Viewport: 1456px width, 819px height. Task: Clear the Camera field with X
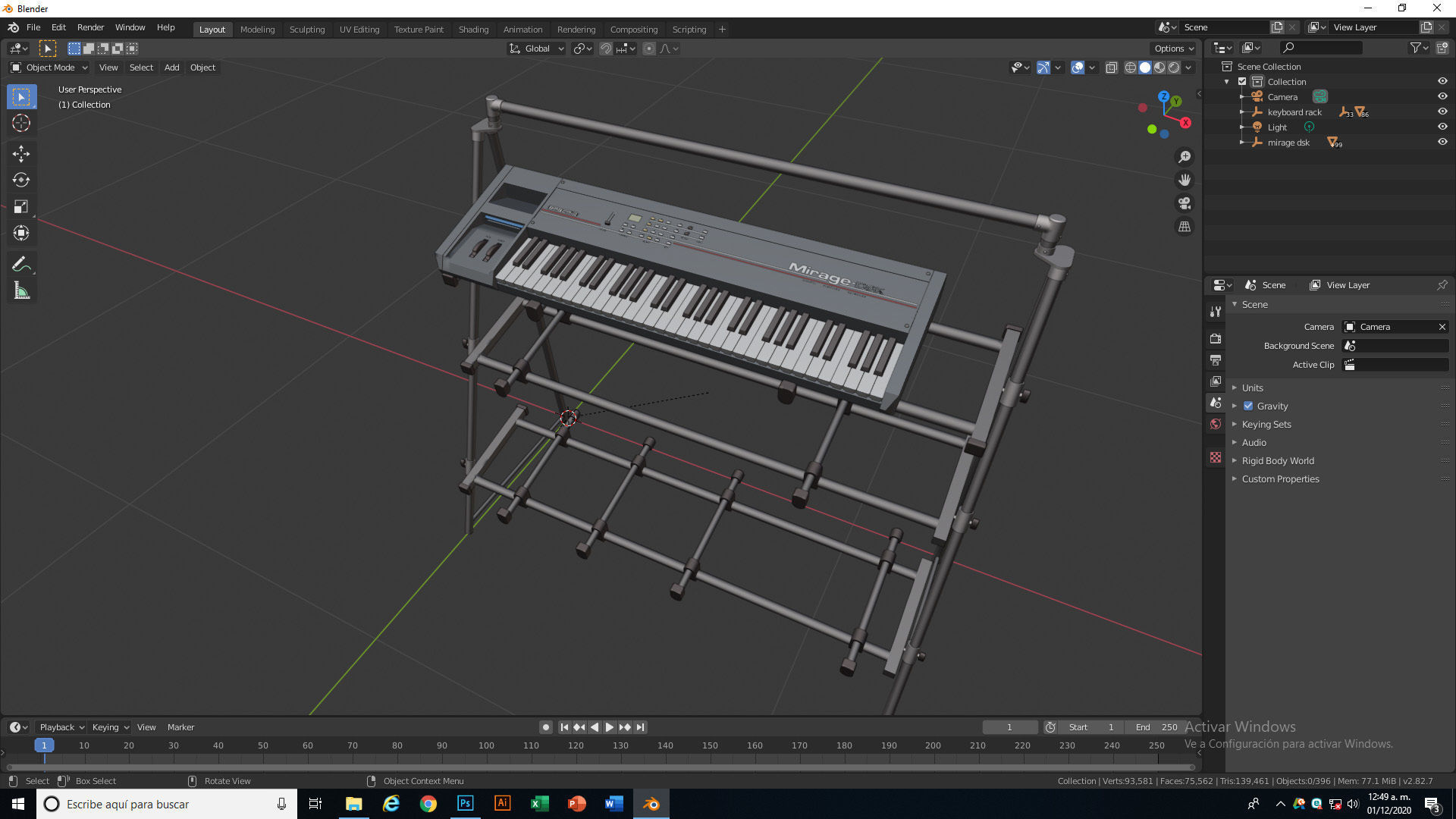pyautogui.click(x=1442, y=327)
